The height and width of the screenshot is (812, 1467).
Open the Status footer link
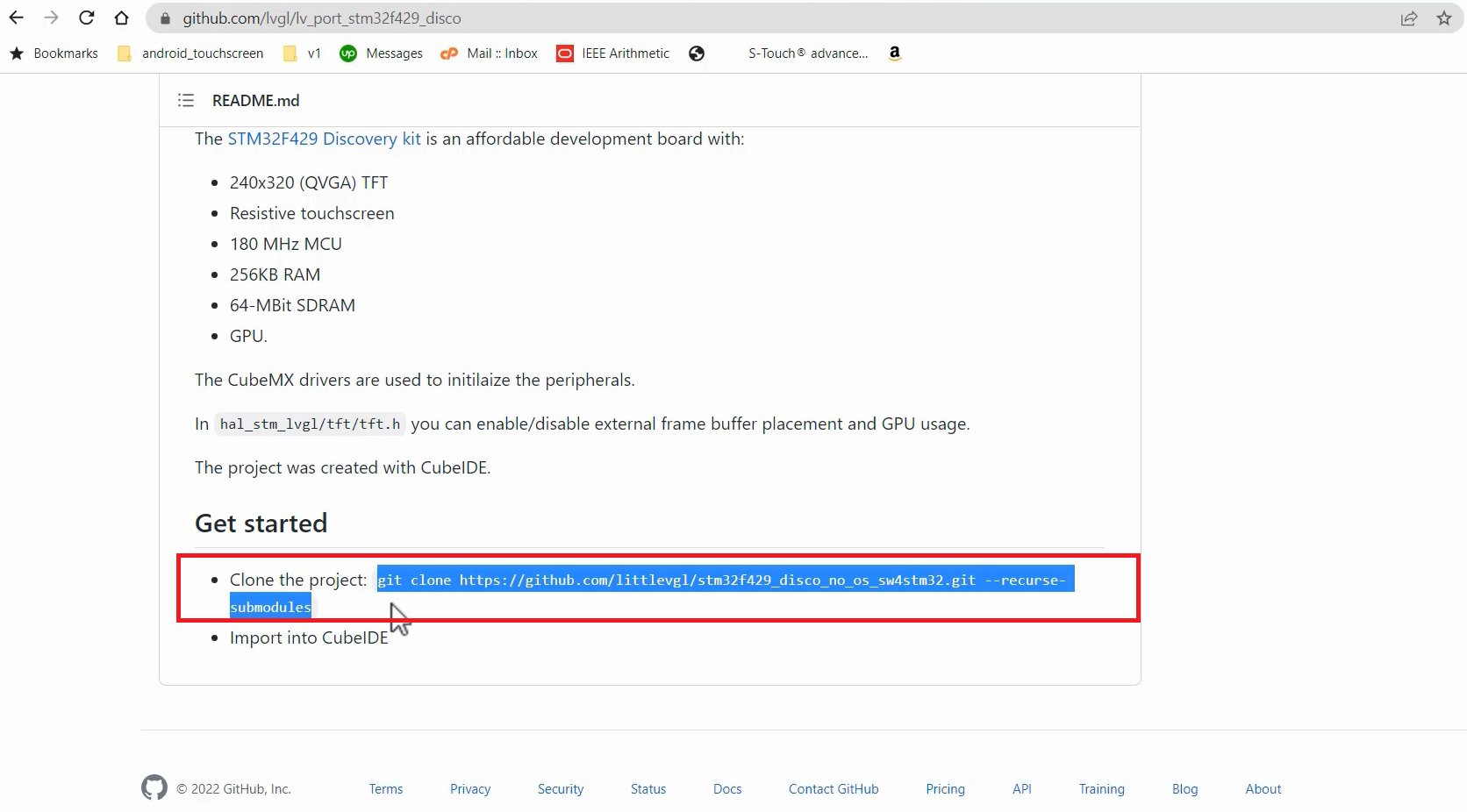pos(648,789)
